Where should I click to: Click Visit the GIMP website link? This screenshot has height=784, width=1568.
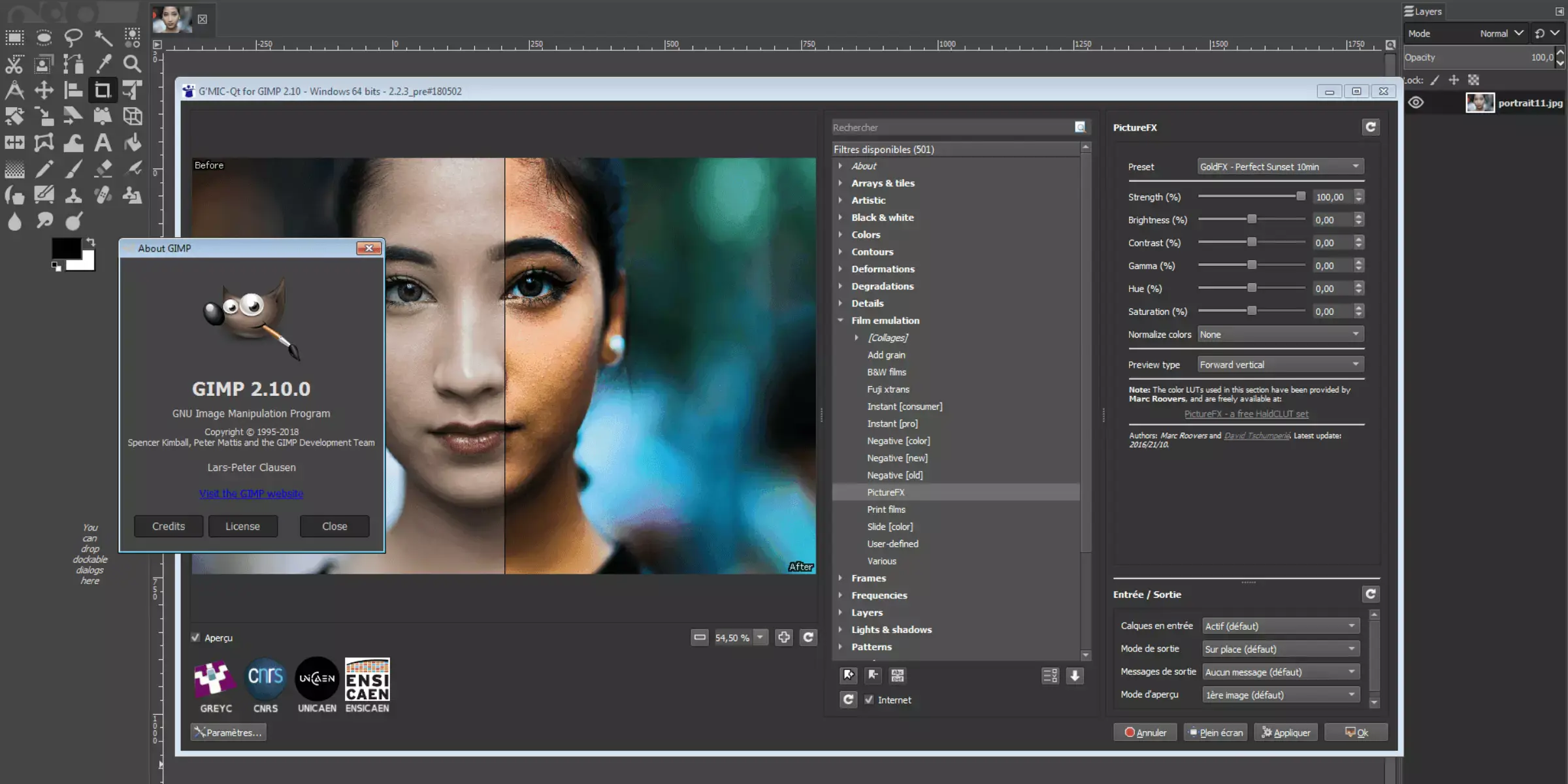[251, 493]
